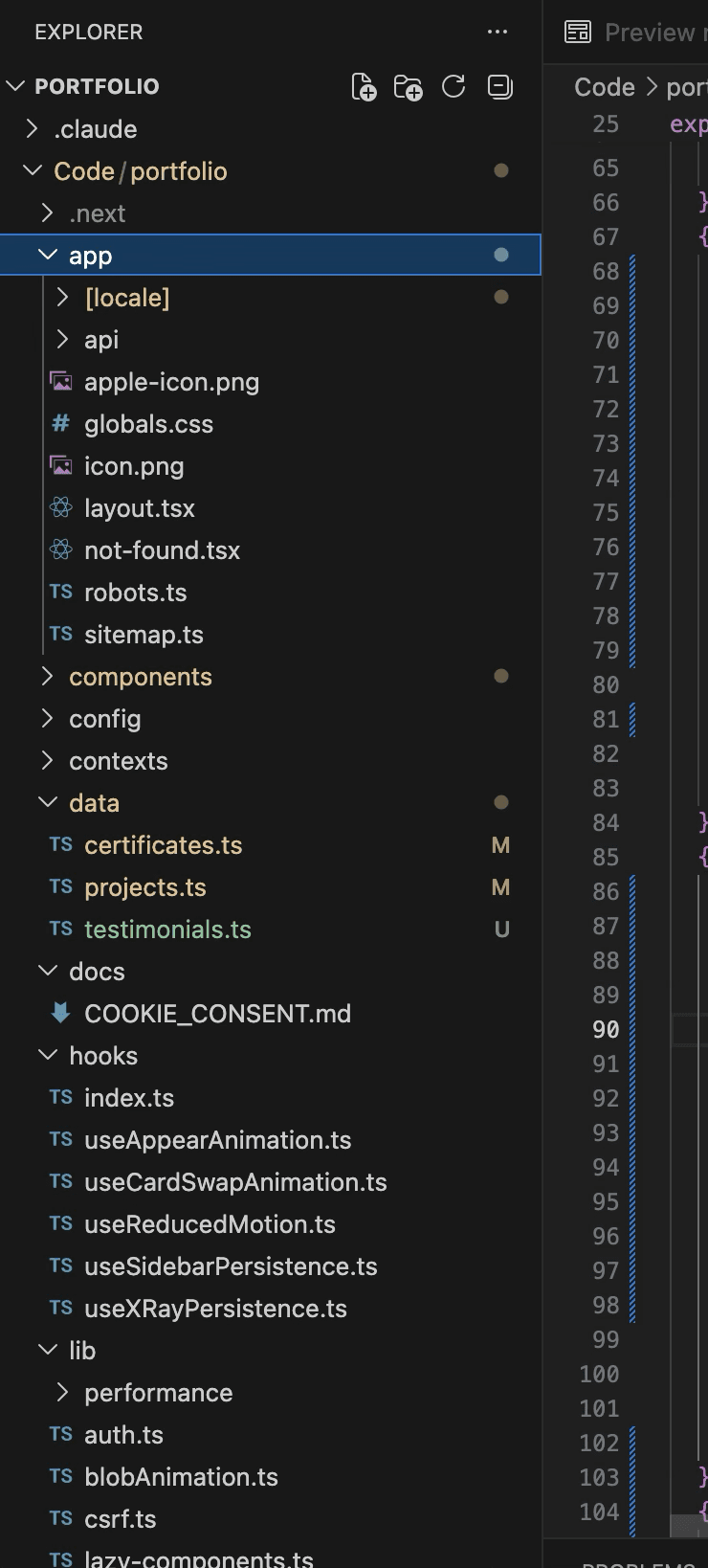Expand the components folder
The width and height of the screenshot is (708, 1568).
coord(140,676)
